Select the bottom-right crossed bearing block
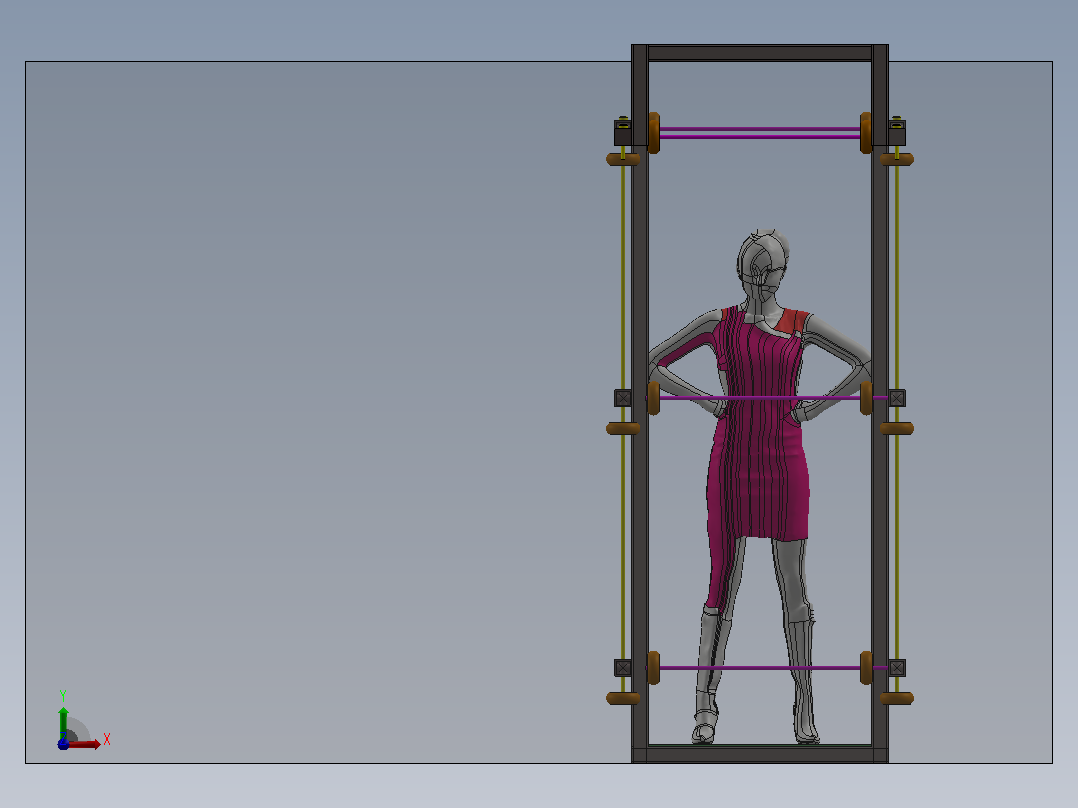Image resolution: width=1078 pixels, height=808 pixels. coord(896,668)
